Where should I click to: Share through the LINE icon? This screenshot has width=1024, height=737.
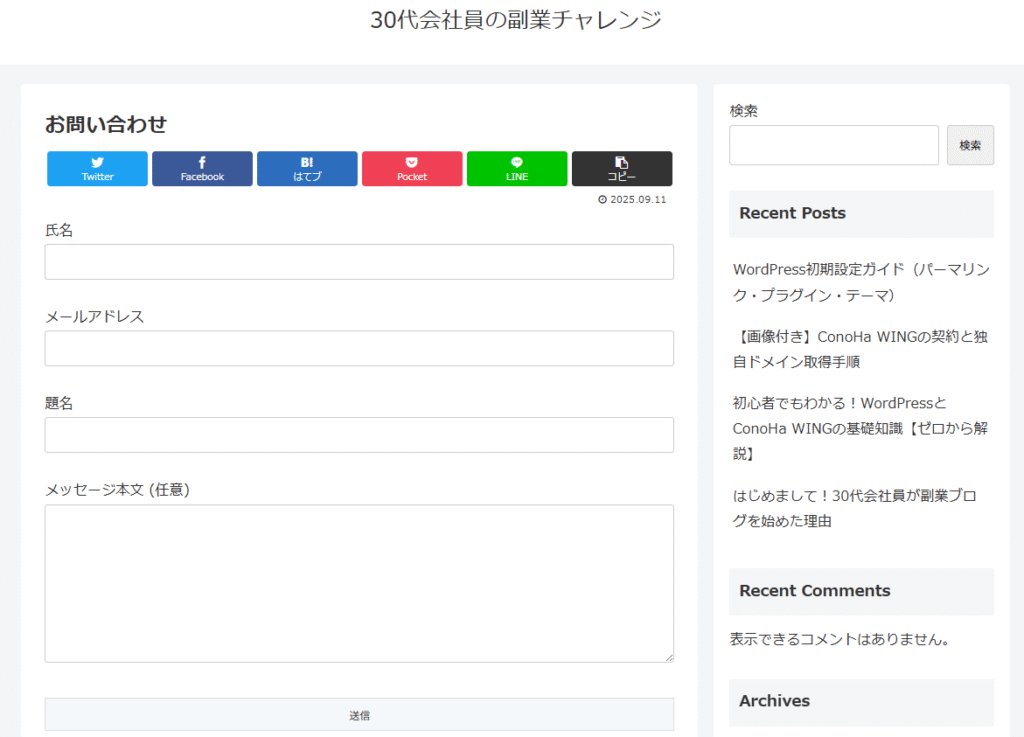[x=517, y=162]
